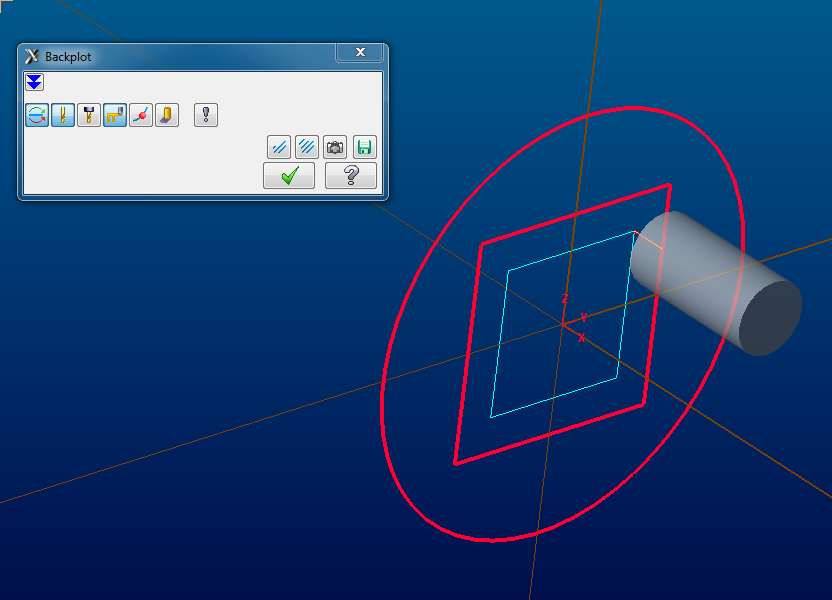Click the cyan toolpath rectangle outline
The height and width of the screenshot is (600, 832).
click(x=562, y=325)
